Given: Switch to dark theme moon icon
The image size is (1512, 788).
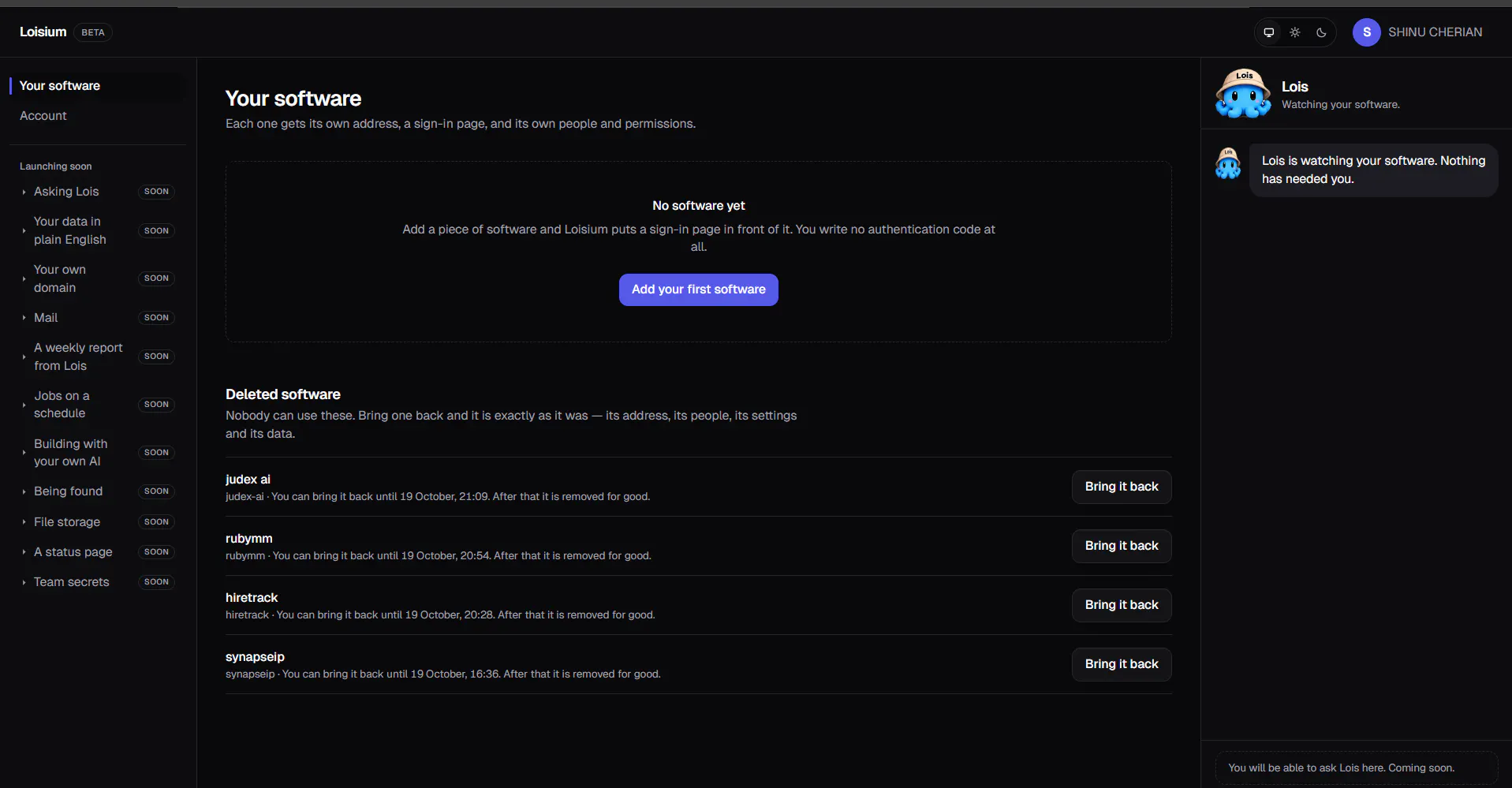Looking at the screenshot, I should 1321,32.
